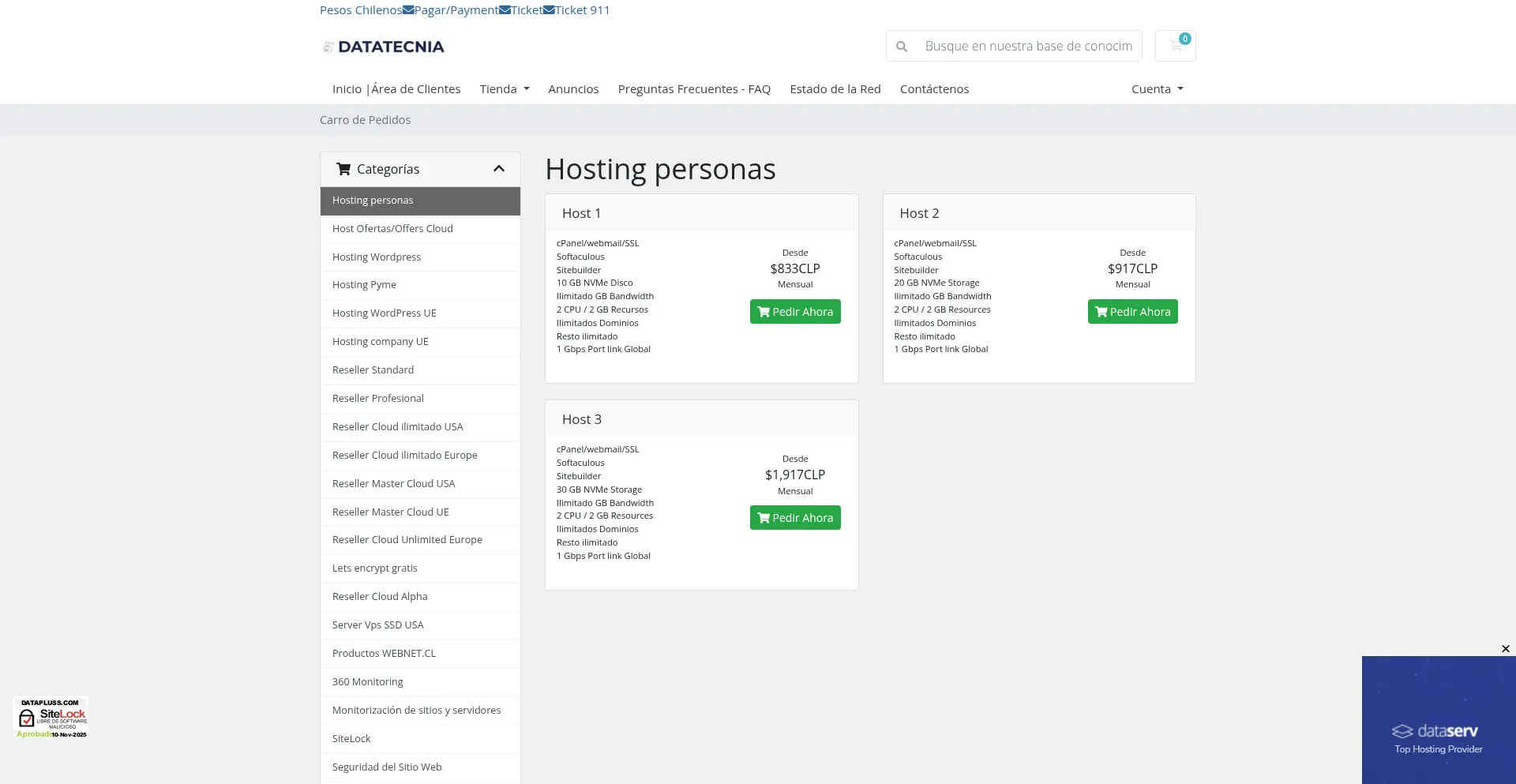Image resolution: width=1516 pixels, height=784 pixels.
Task: Select Hosting Wordpress category
Action: coord(377,257)
